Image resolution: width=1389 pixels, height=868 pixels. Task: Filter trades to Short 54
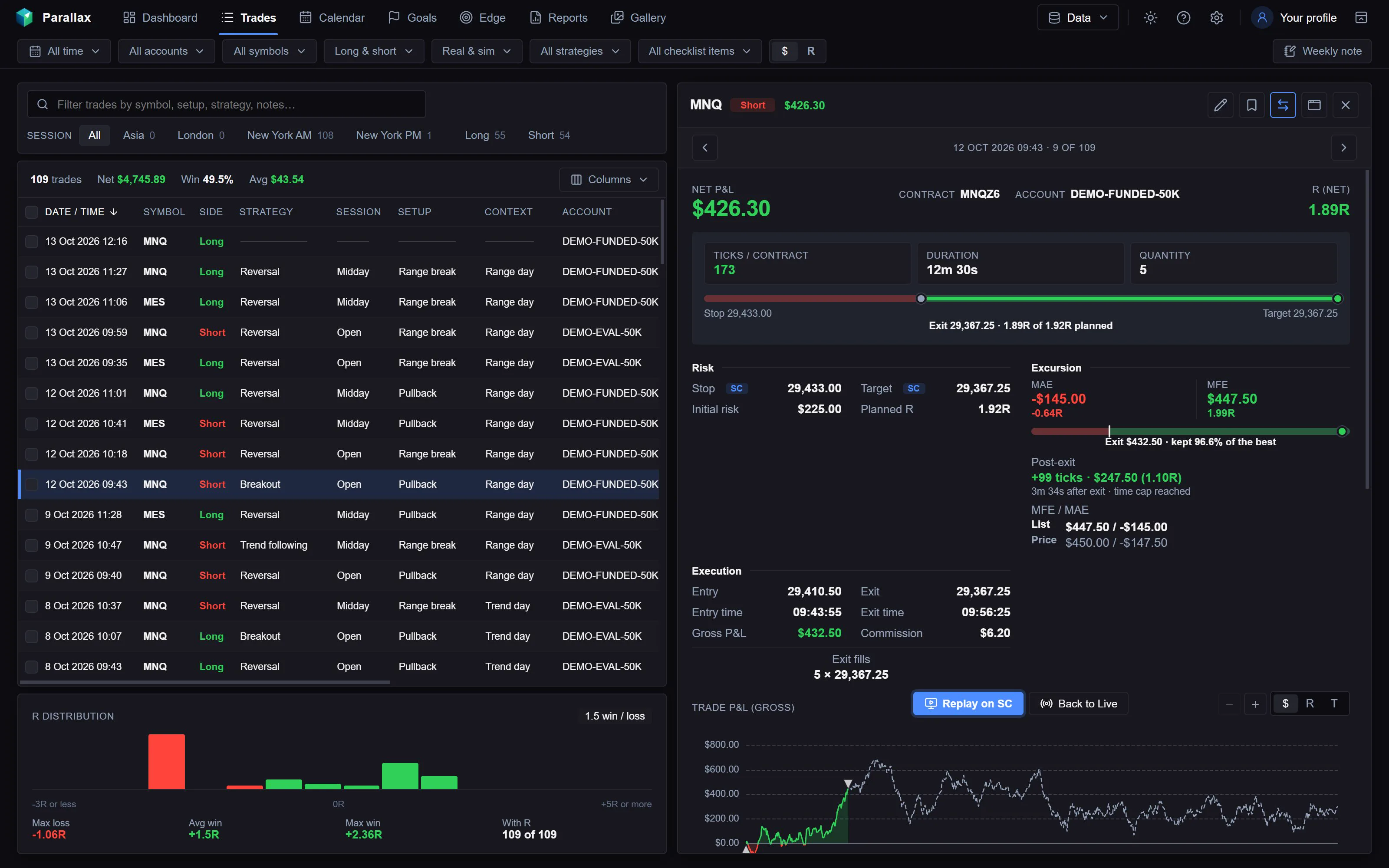(x=549, y=135)
